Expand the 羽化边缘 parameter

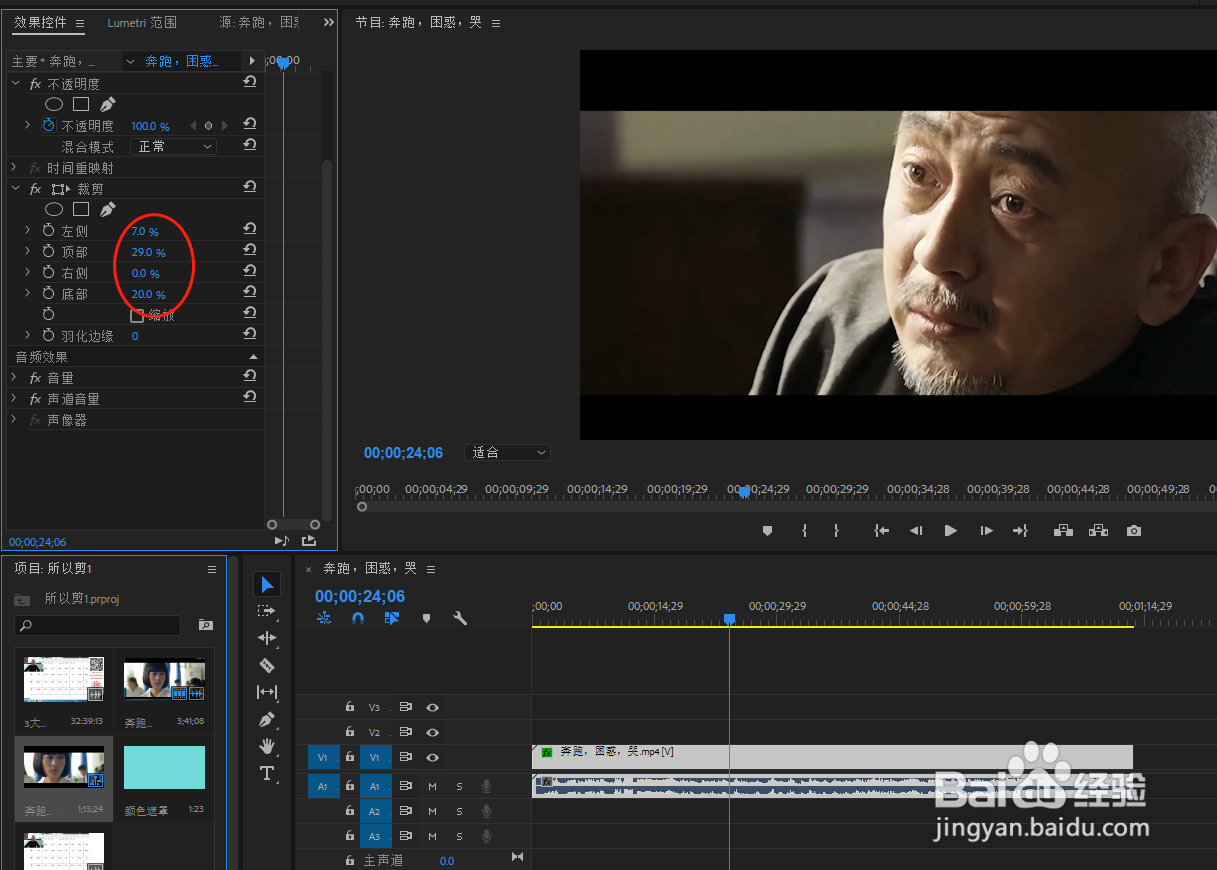pos(28,335)
